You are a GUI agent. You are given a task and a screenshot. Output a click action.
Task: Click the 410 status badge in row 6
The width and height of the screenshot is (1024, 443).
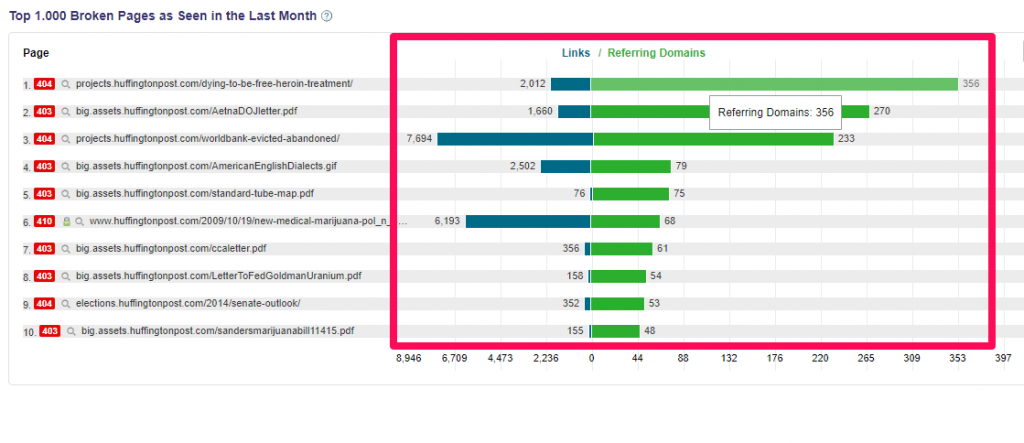click(x=44, y=222)
